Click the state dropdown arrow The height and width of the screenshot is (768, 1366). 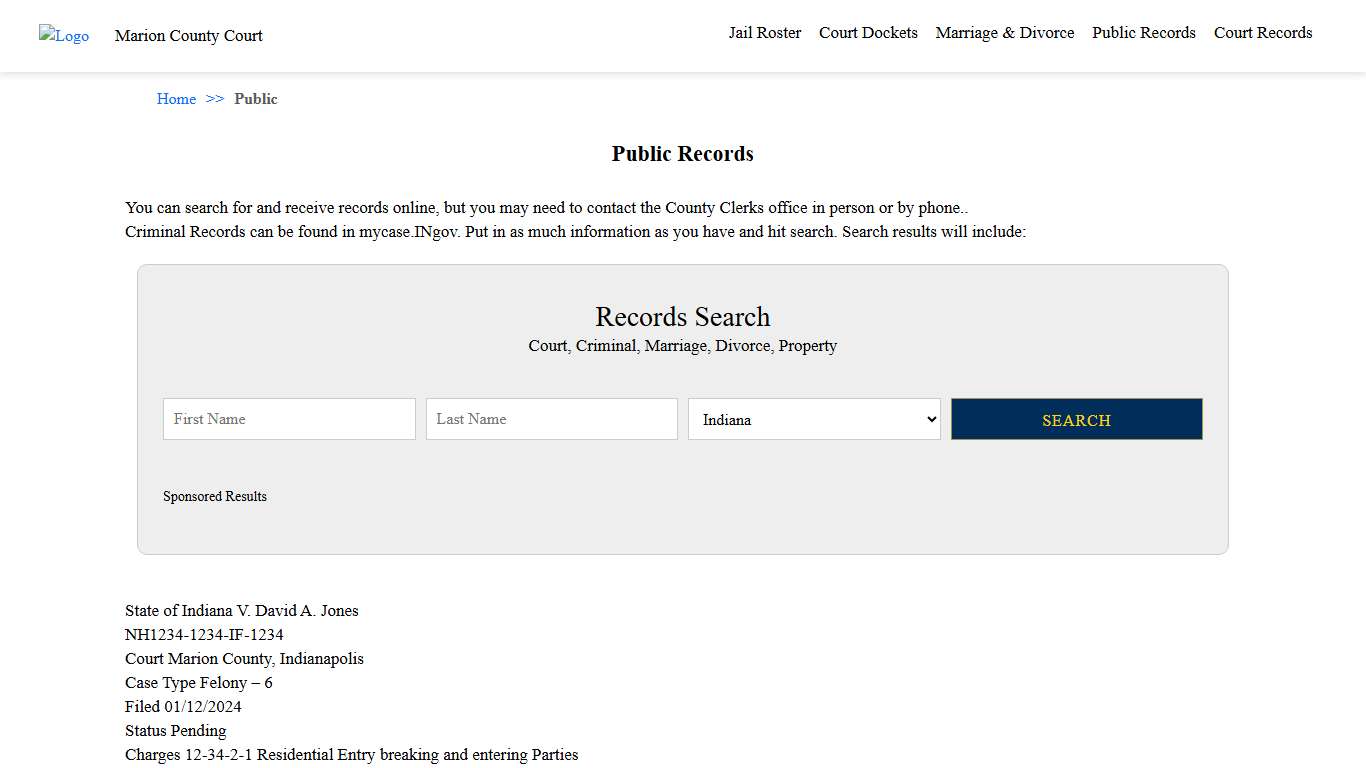pyautogui.click(x=929, y=419)
